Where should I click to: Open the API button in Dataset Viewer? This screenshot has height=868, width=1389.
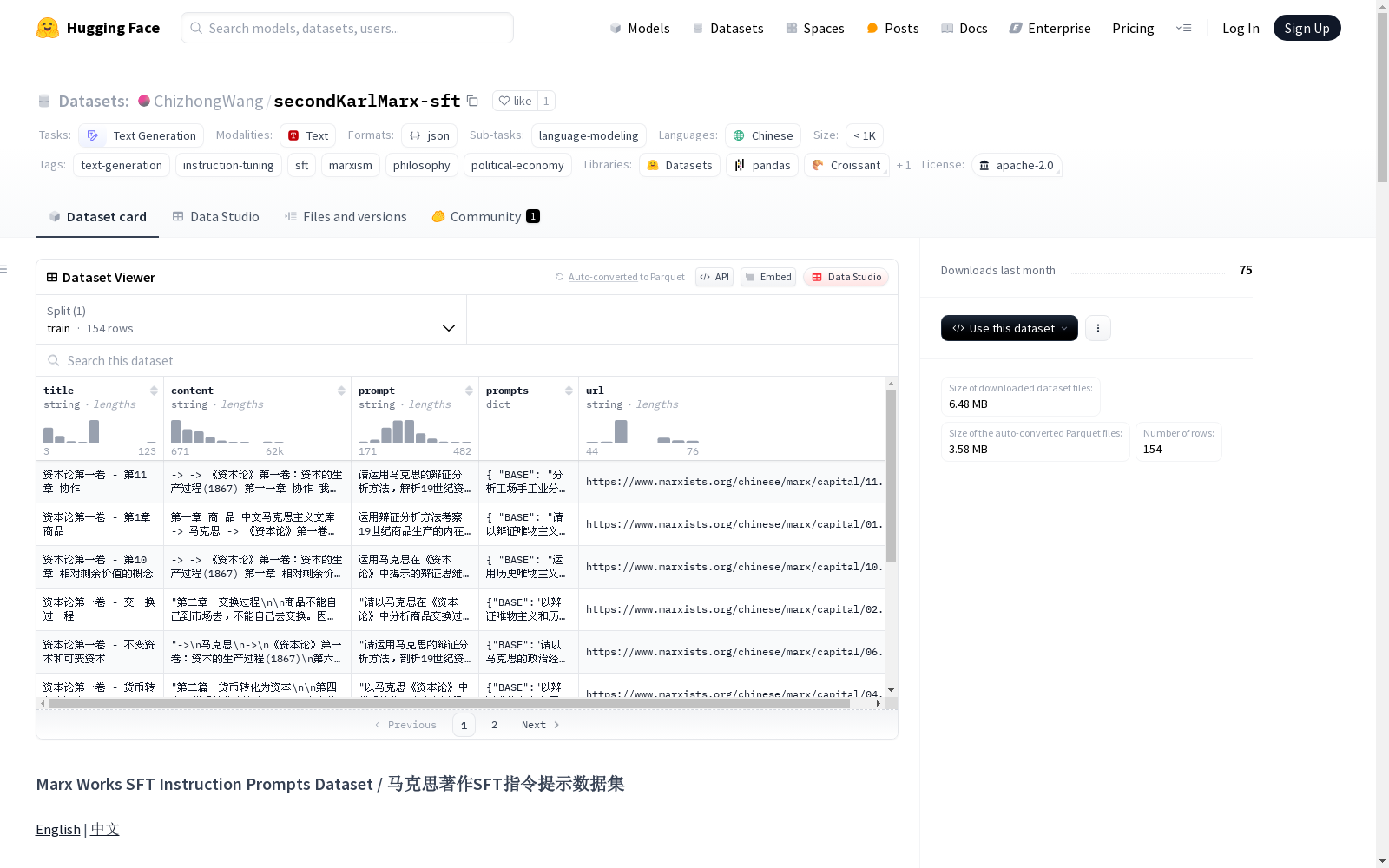click(714, 277)
